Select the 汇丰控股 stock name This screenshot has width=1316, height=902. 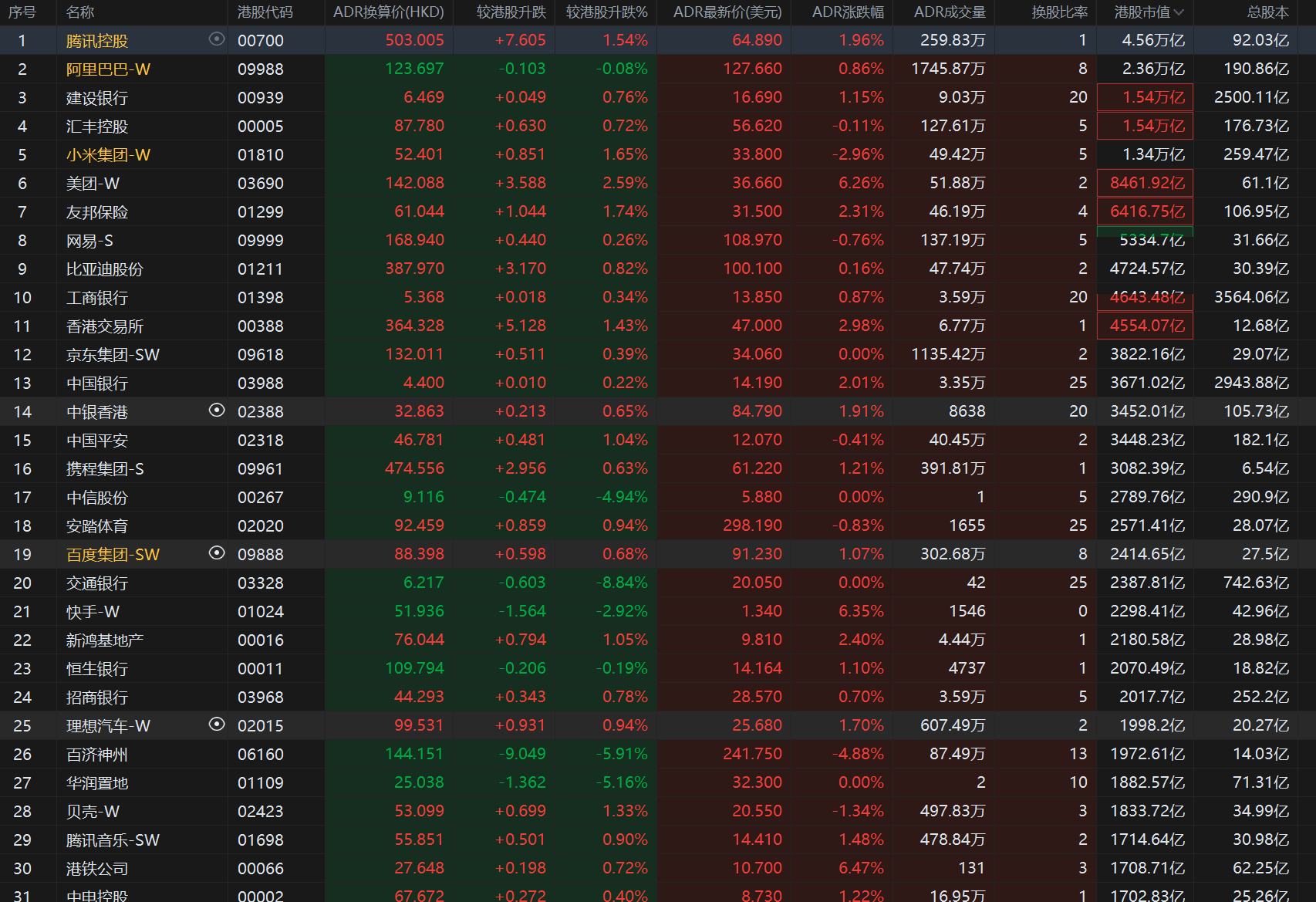[96, 126]
